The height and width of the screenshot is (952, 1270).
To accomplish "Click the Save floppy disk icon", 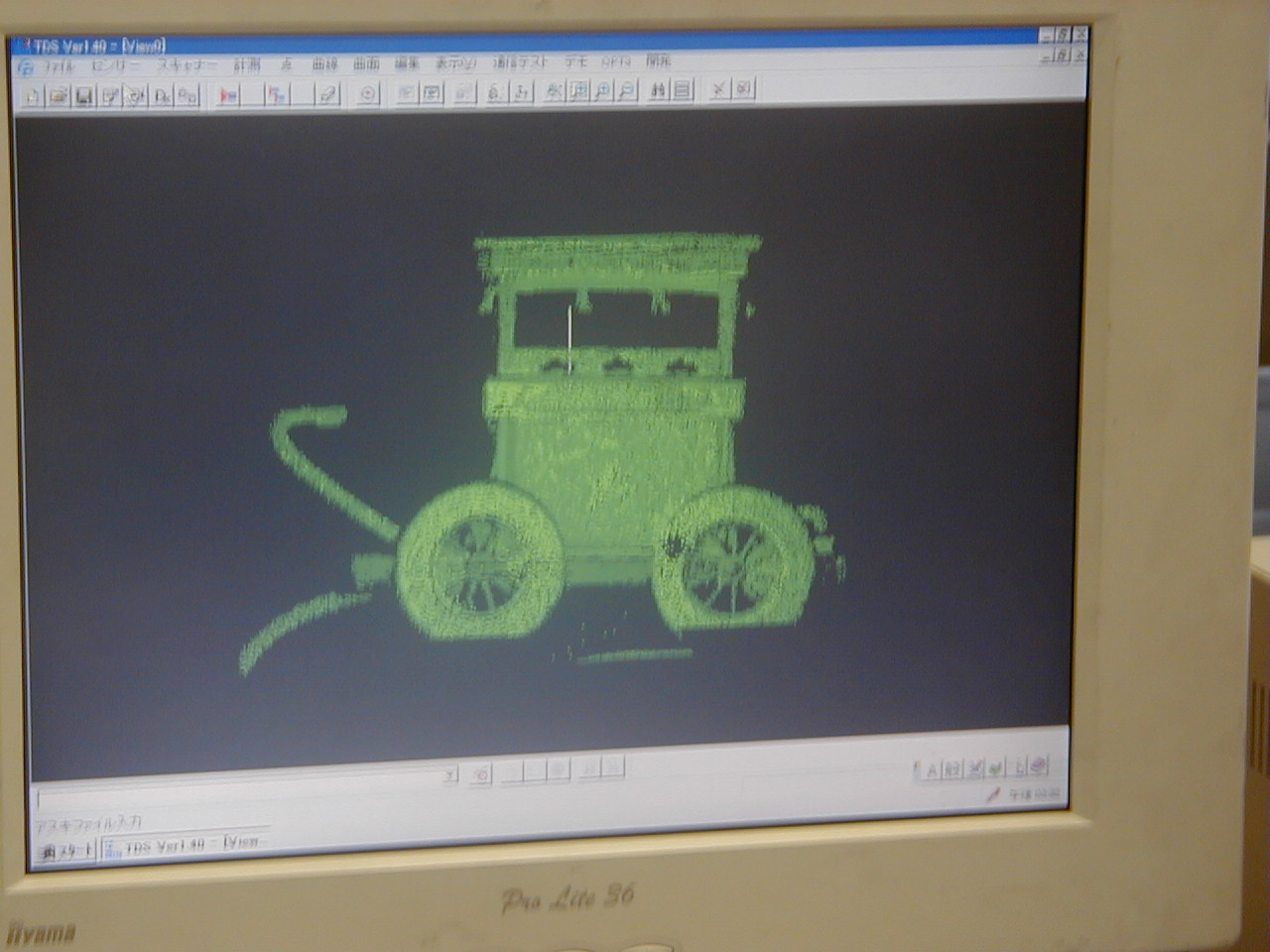I will click(84, 95).
